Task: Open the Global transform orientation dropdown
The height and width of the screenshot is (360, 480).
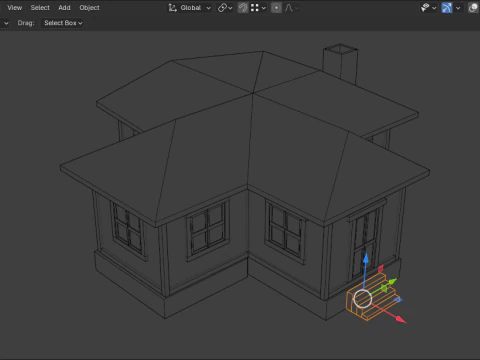Action: click(x=190, y=8)
